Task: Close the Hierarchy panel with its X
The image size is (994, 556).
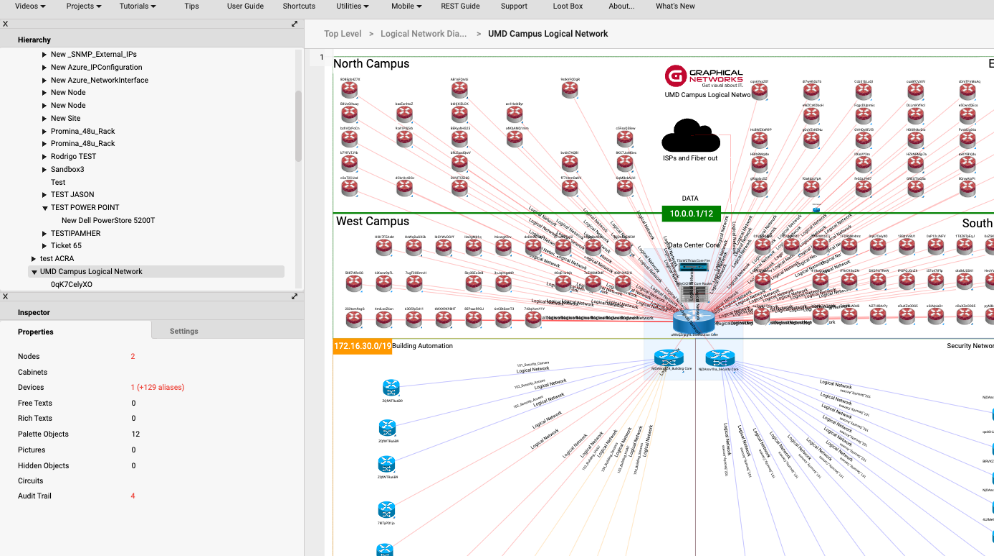Action: tap(6, 23)
